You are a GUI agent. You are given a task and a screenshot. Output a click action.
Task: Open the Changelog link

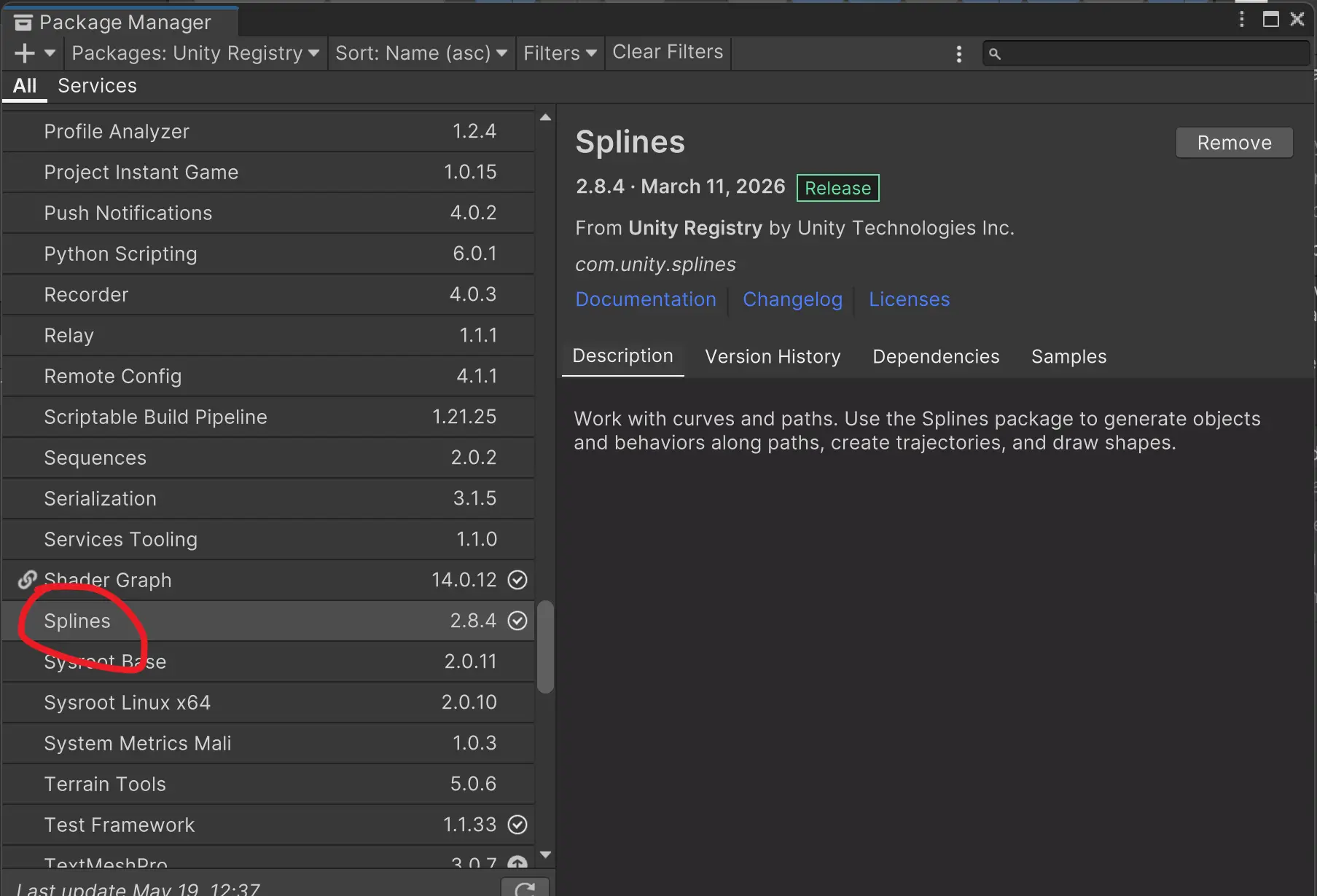tap(793, 299)
